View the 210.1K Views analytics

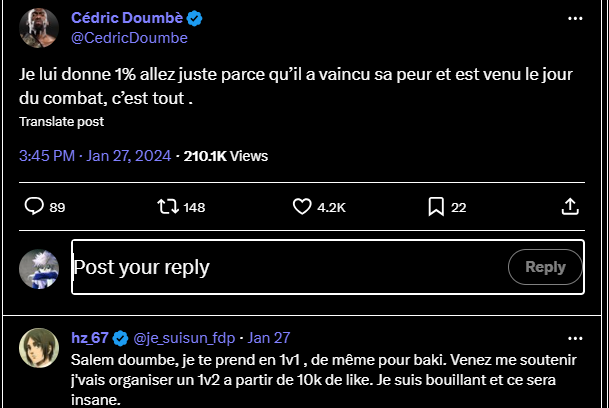pyautogui.click(x=226, y=156)
